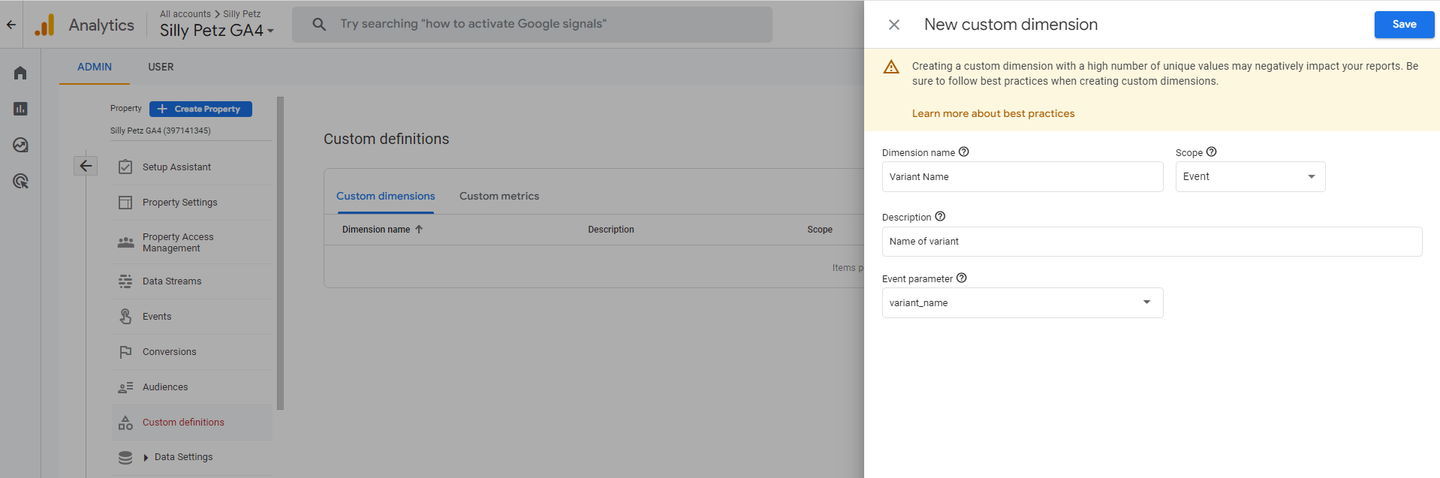Click the Events hand-tap icon
Image resolution: width=1440 pixels, height=478 pixels.
click(x=125, y=316)
